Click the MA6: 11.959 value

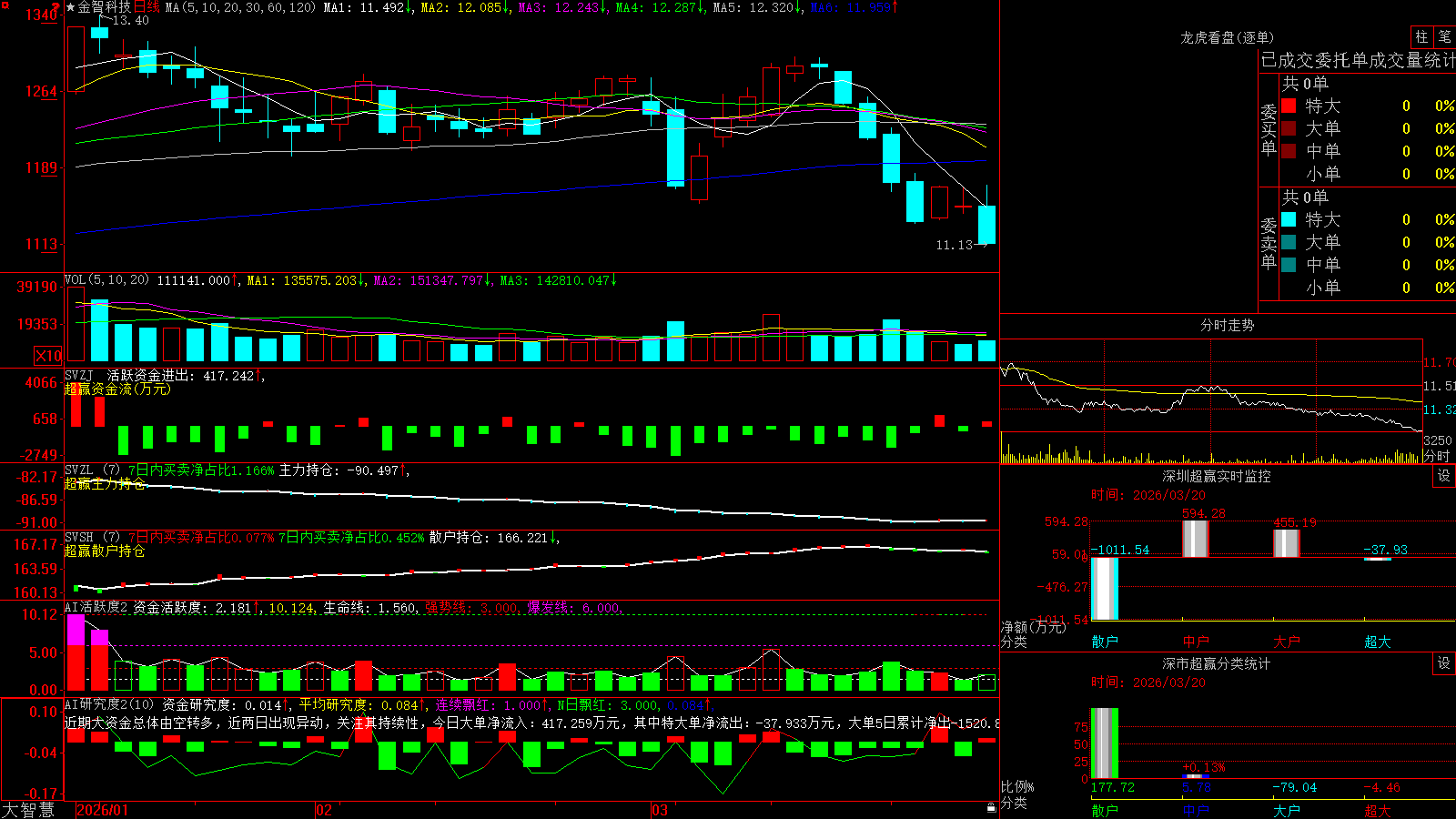coord(854,7)
